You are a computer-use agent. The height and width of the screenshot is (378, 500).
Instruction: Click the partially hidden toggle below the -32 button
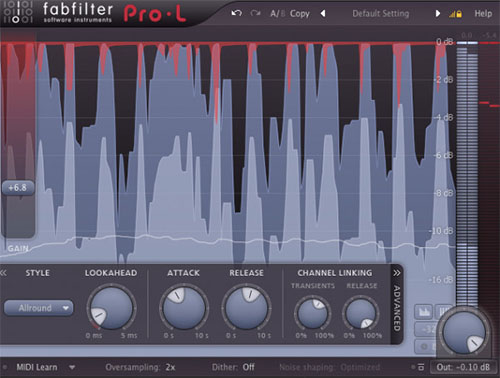coord(425,347)
